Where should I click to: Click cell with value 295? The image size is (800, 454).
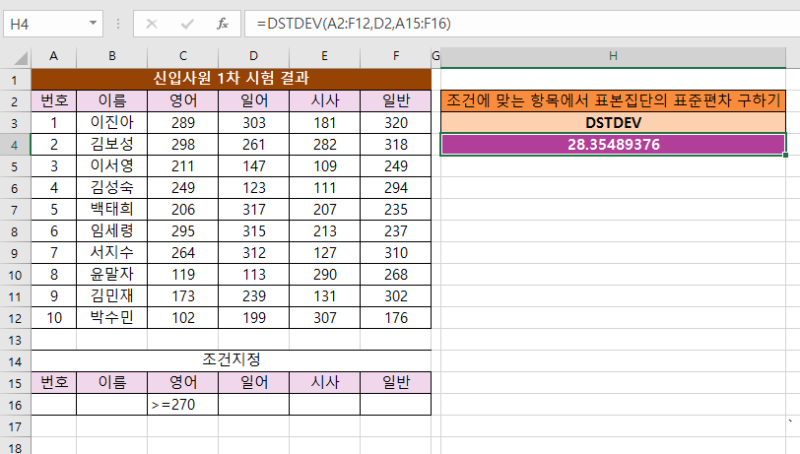tap(183, 231)
